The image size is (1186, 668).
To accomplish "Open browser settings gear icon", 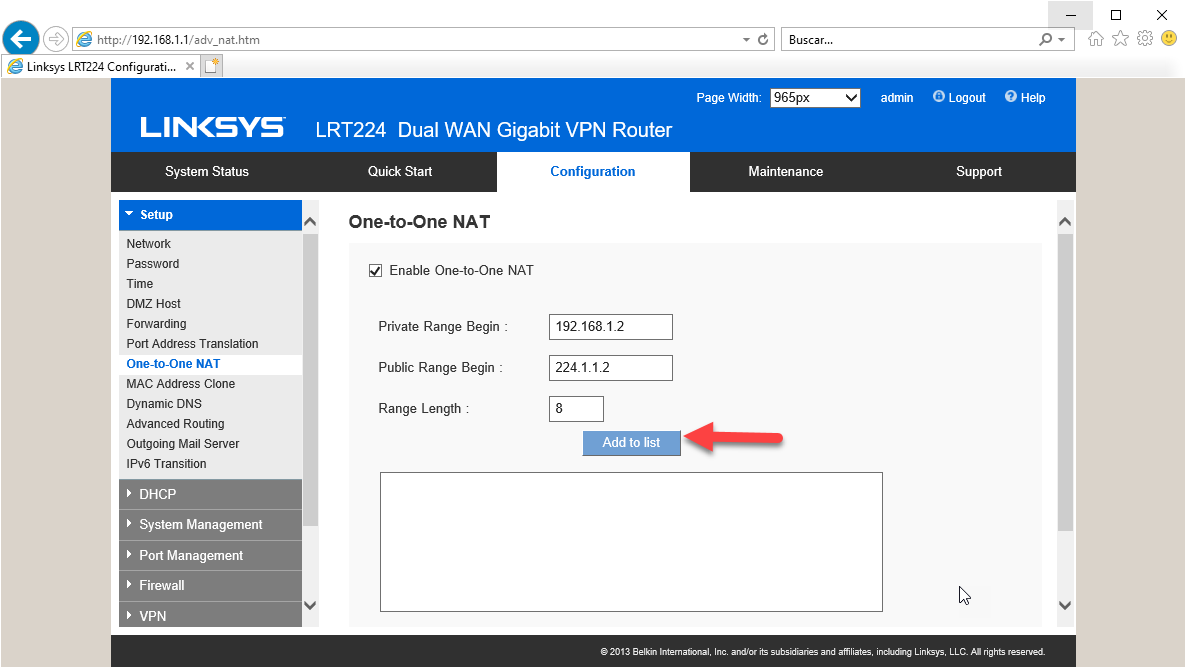I will click(x=1145, y=39).
